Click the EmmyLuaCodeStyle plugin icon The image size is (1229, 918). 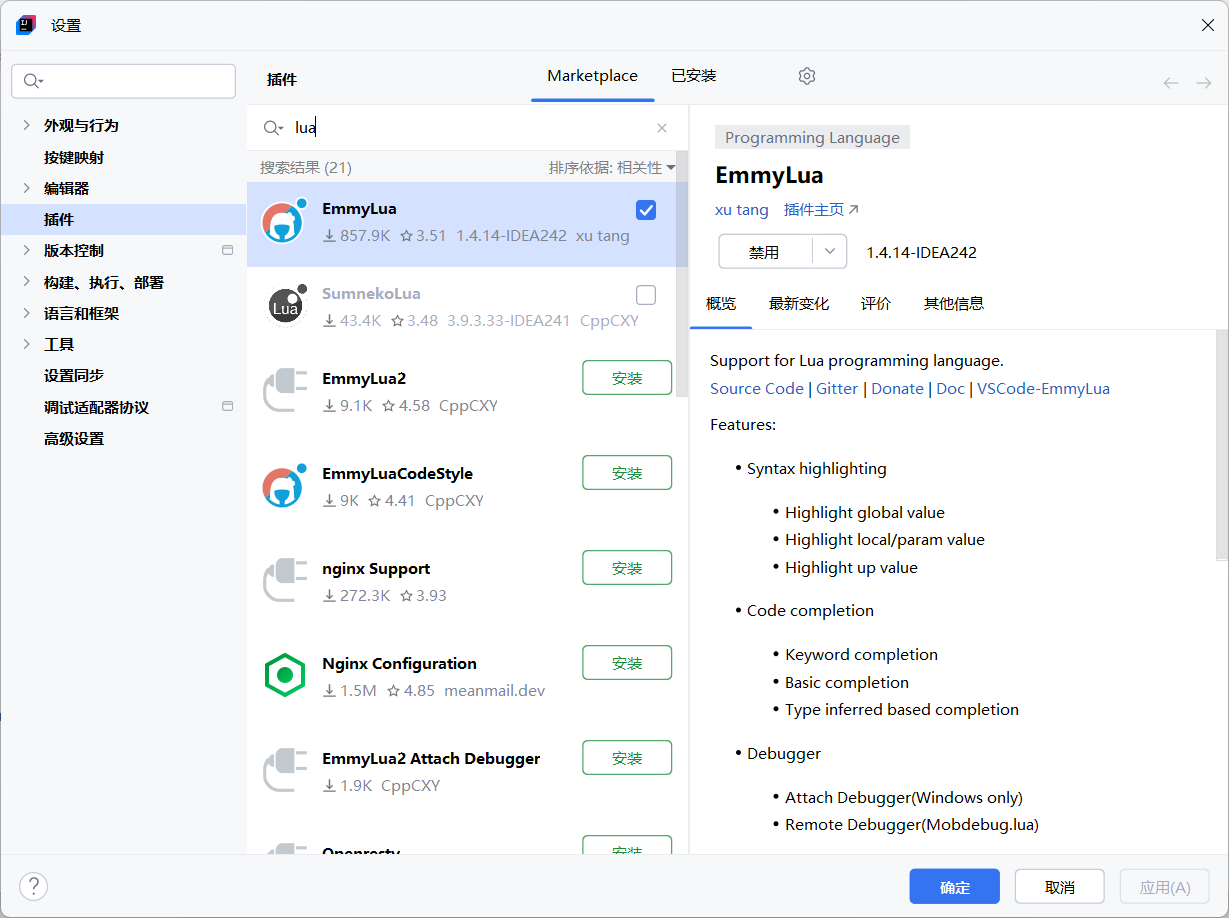[284, 487]
